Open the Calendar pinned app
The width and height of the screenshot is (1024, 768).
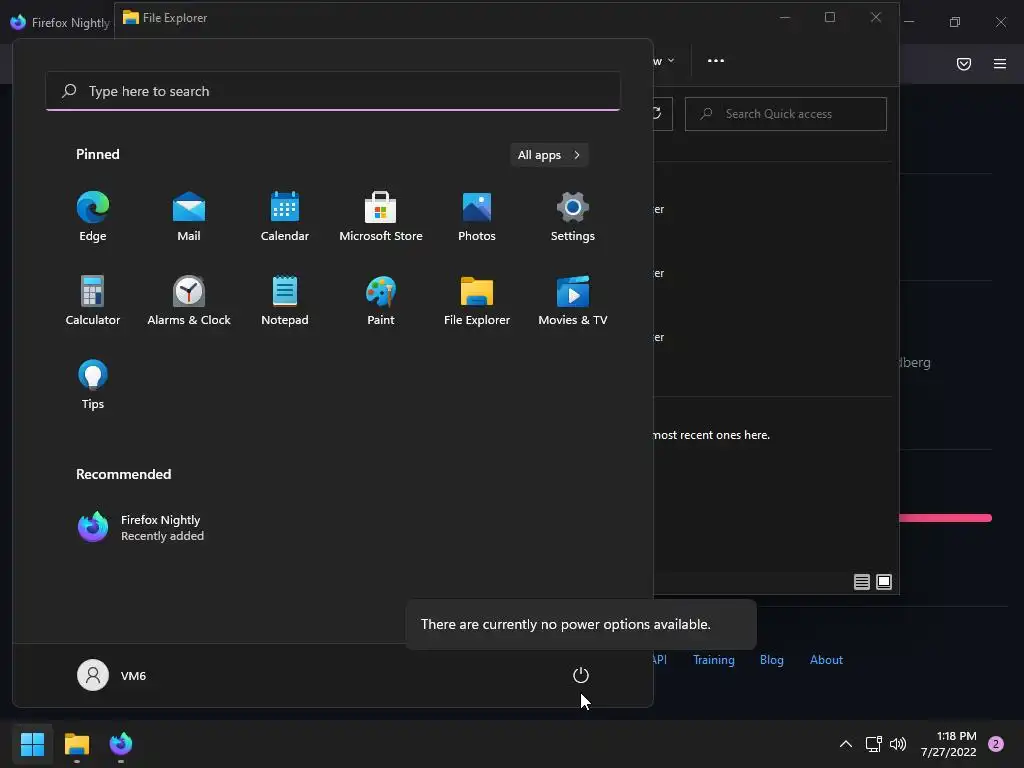[x=285, y=216]
